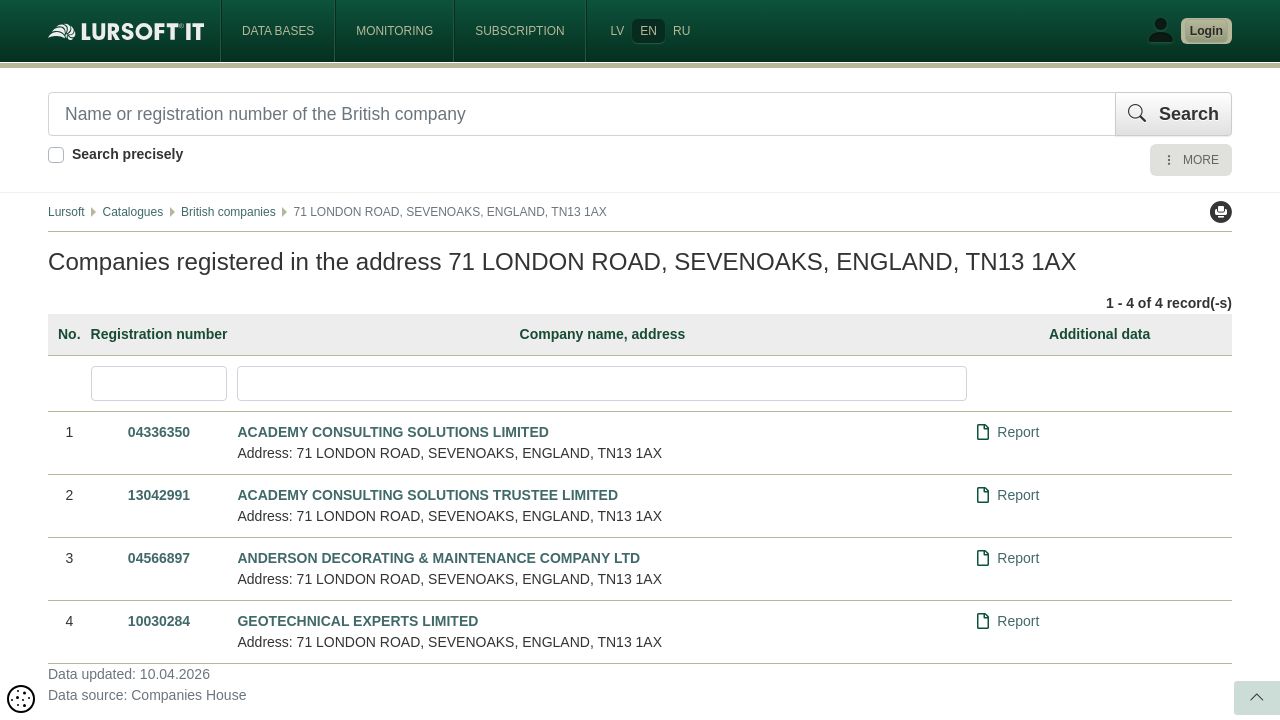Viewport: 1280px width, 720px height.
Task: Select the EN language option
Action: tap(648, 31)
